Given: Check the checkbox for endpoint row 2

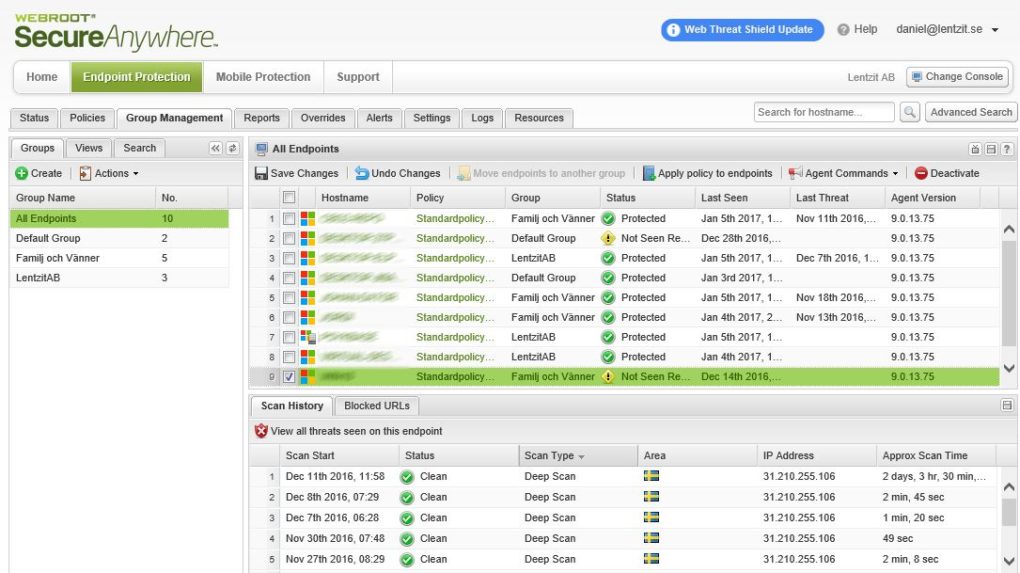Looking at the screenshot, I should (x=289, y=239).
